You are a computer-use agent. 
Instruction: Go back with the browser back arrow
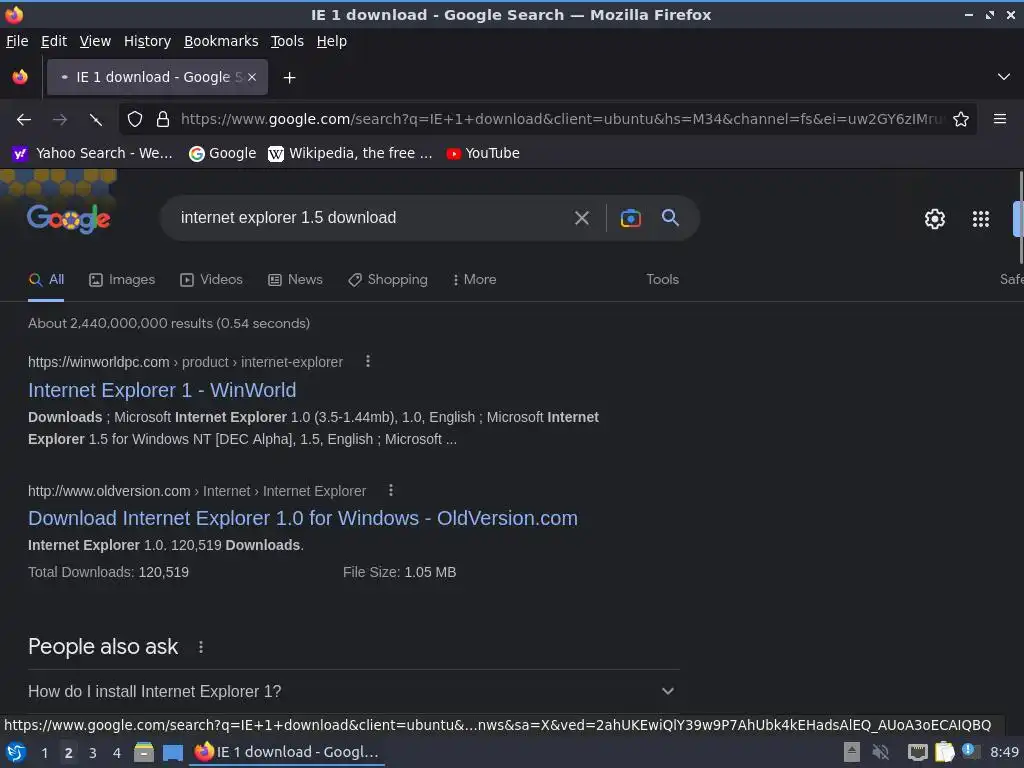click(x=24, y=120)
